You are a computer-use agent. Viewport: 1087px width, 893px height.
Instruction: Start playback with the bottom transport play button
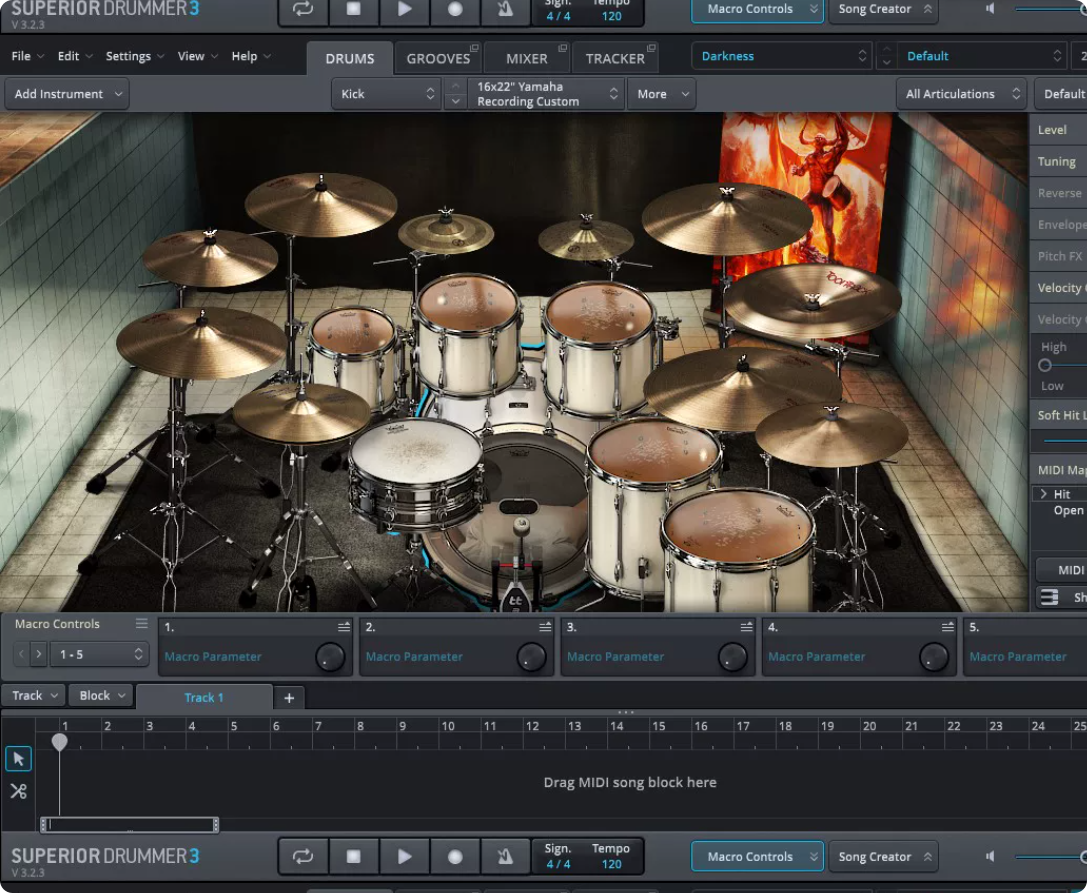coord(404,856)
